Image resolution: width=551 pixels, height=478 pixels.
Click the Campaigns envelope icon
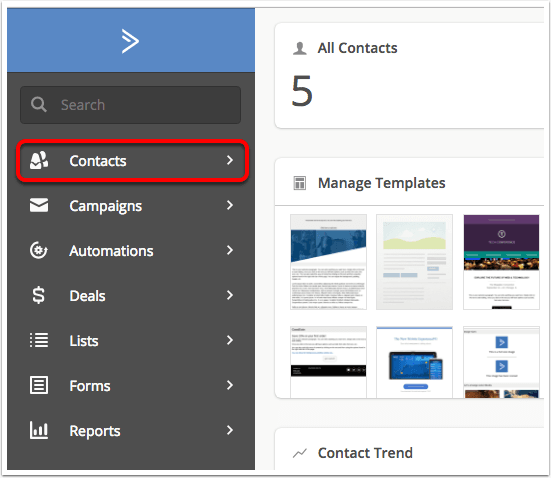(x=39, y=205)
